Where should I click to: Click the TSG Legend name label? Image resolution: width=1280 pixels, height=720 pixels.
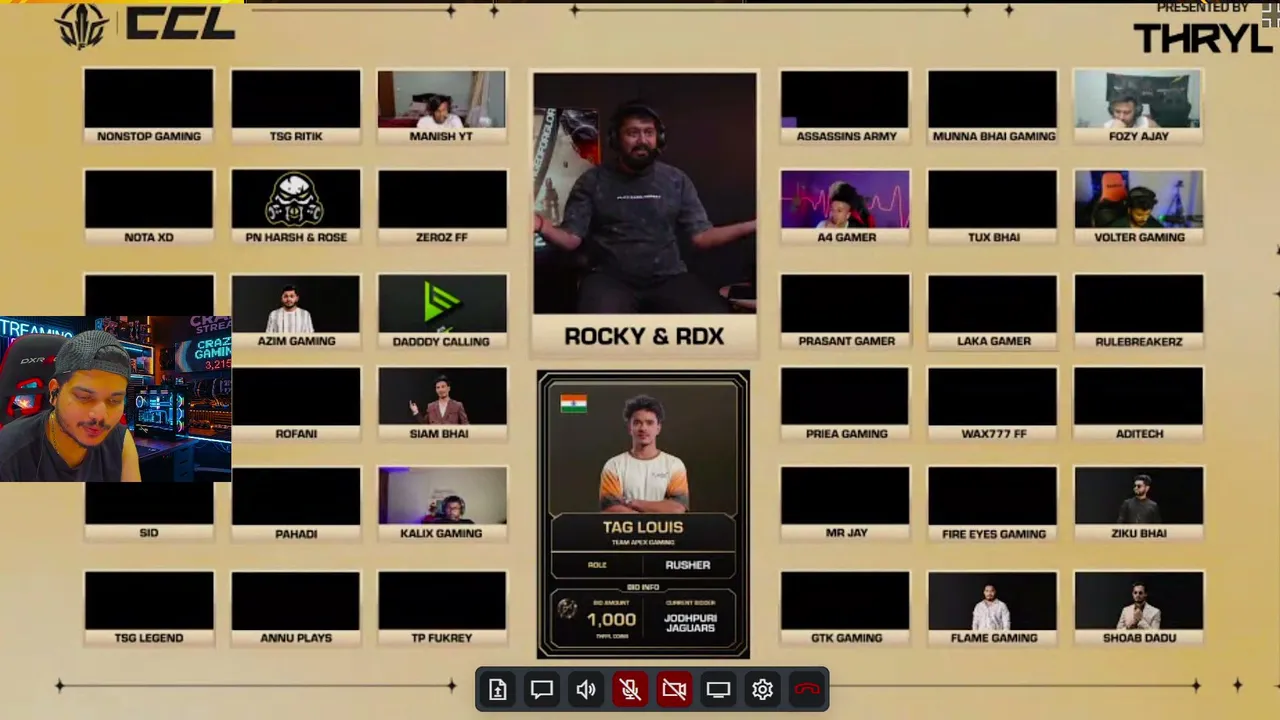(x=149, y=638)
